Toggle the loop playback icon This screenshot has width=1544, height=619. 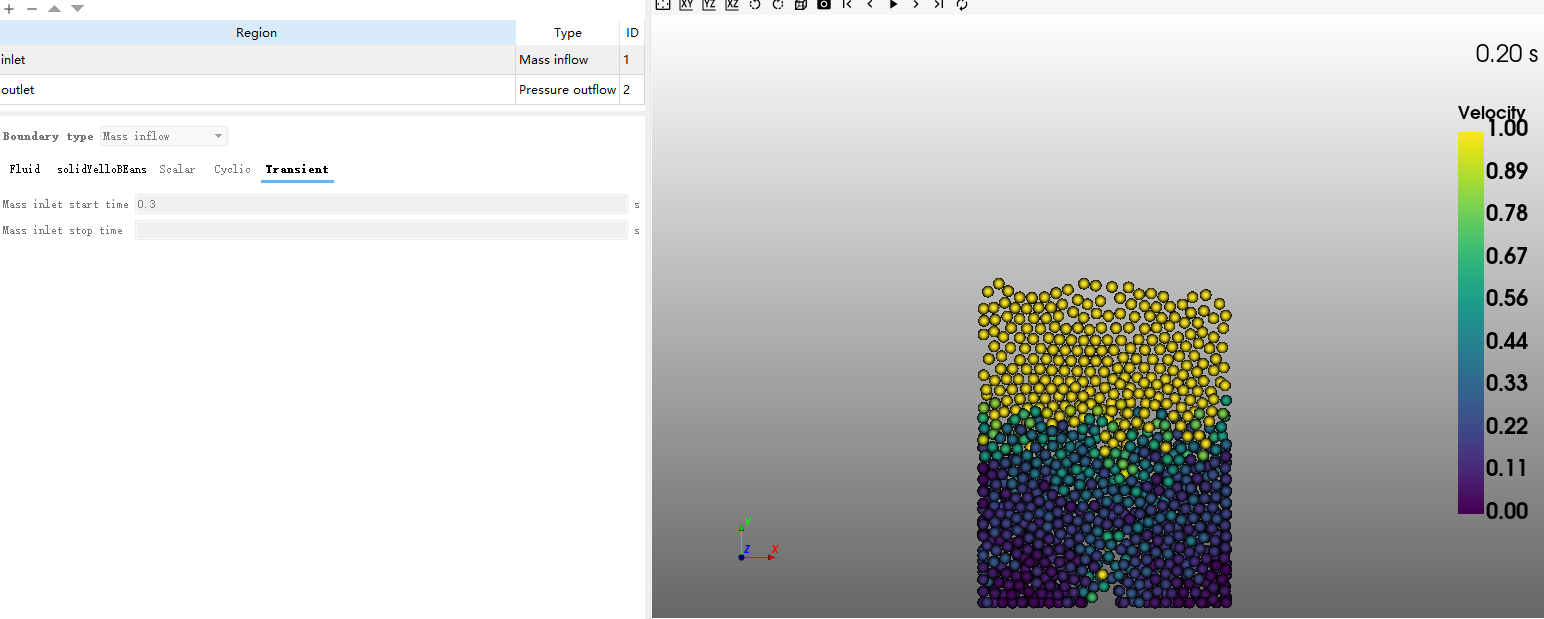click(962, 4)
